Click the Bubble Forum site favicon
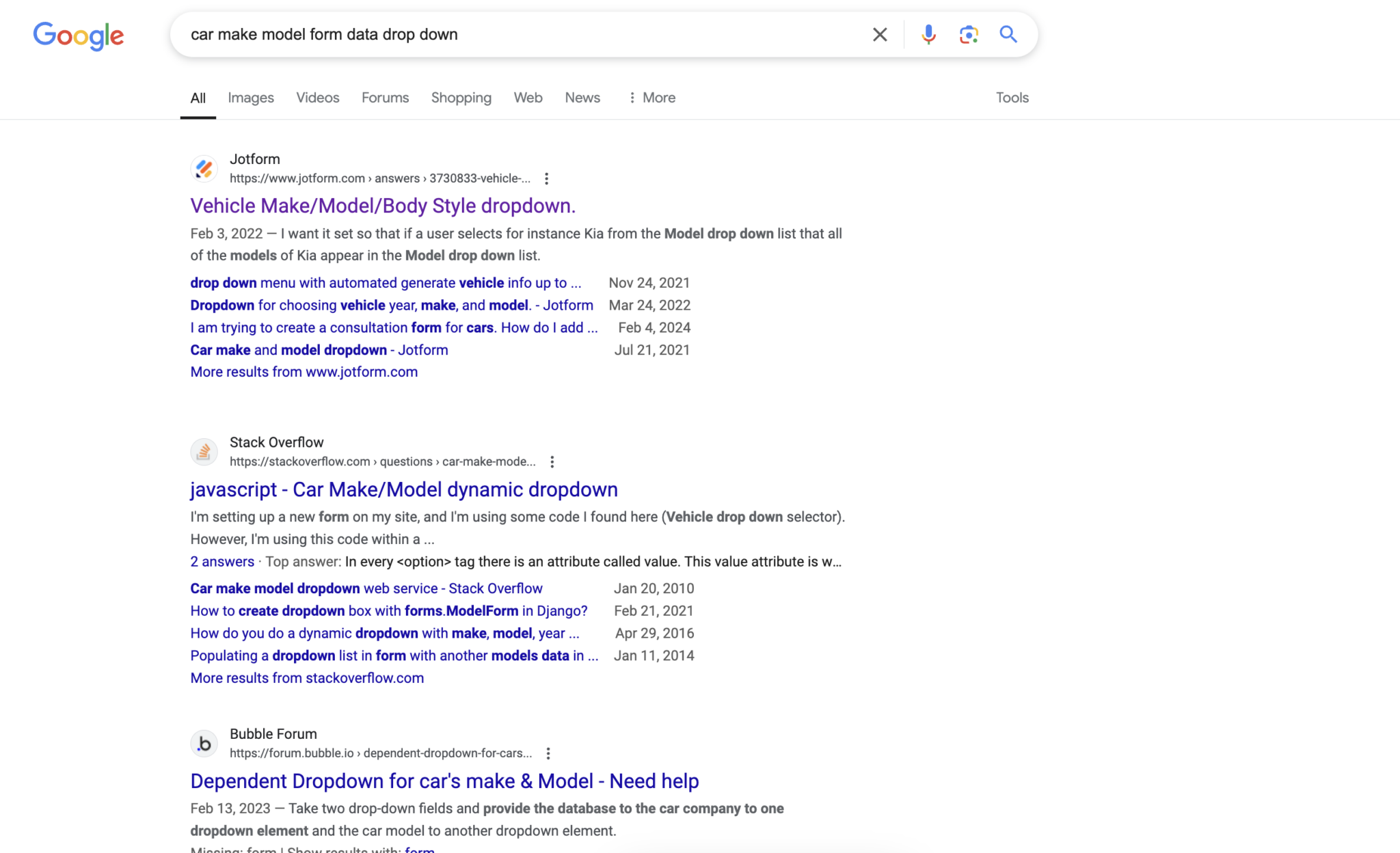This screenshot has height=853, width=1400. (204, 744)
